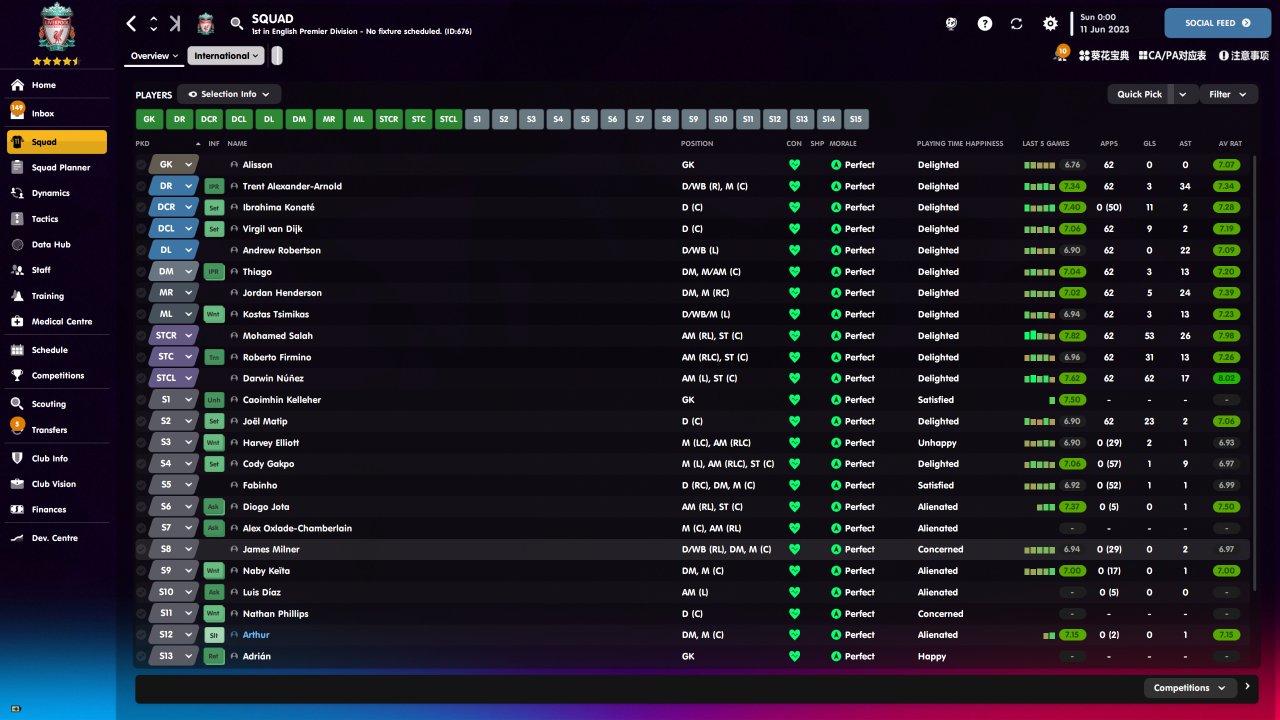Toggle the pick circle for Harvey Elliott

coord(141,442)
